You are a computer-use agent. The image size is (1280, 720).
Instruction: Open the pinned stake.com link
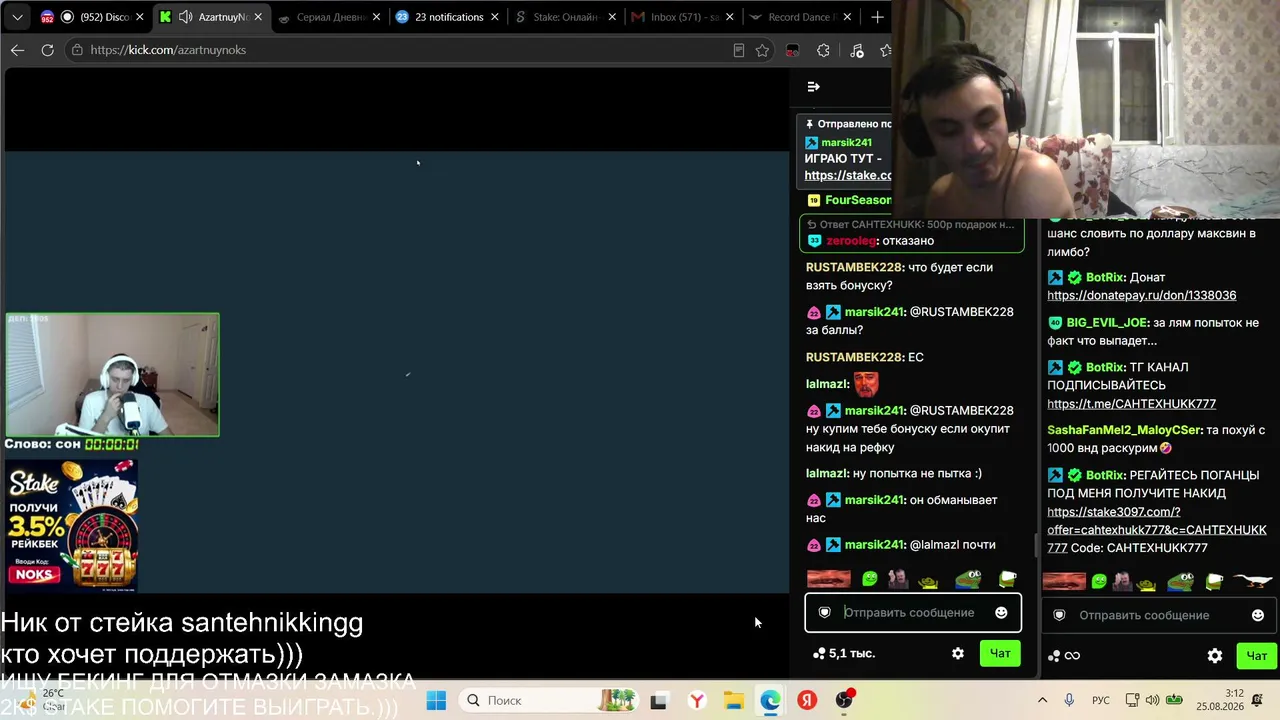[x=848, y=175]
